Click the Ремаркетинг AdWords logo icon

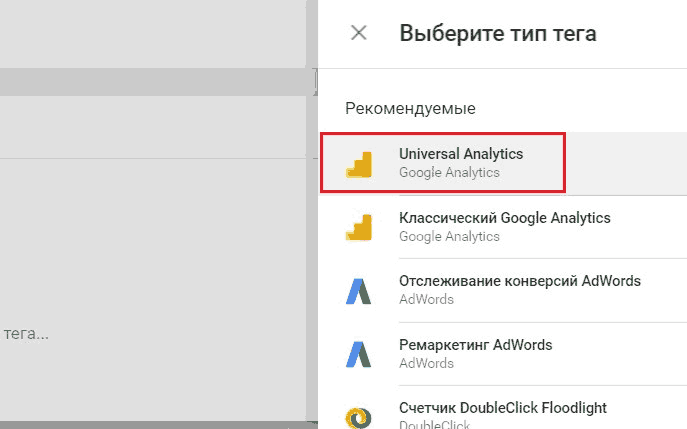click(x=359, y=354)
